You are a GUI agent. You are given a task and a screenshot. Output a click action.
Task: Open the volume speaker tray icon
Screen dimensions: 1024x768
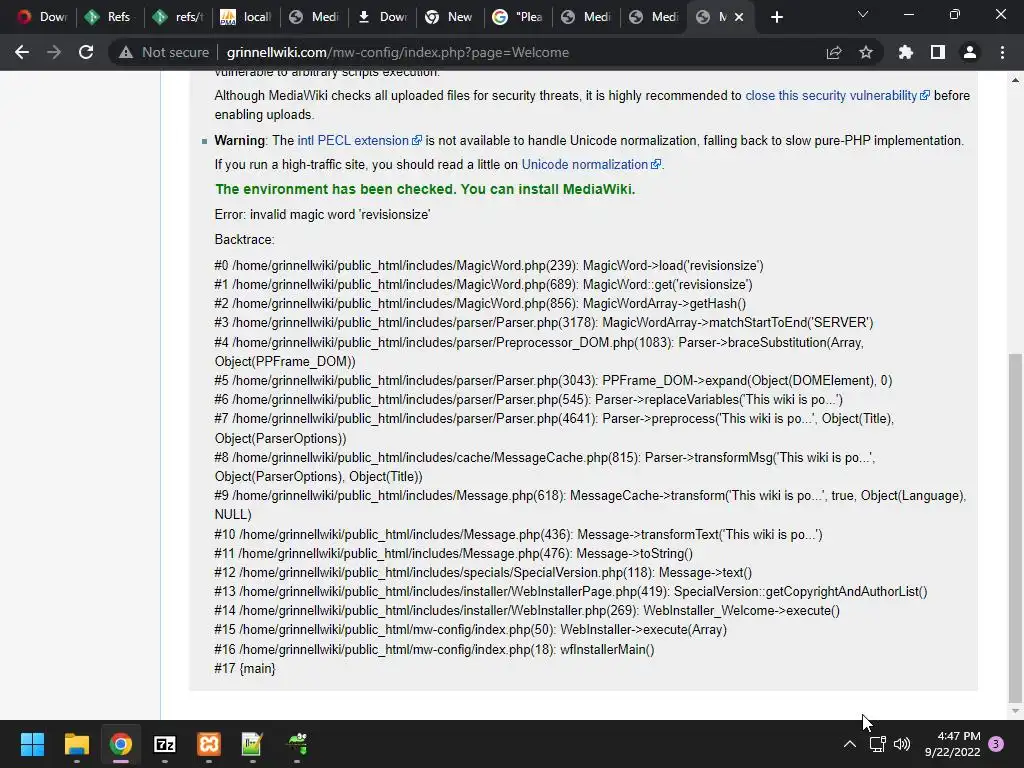point(902,744)
